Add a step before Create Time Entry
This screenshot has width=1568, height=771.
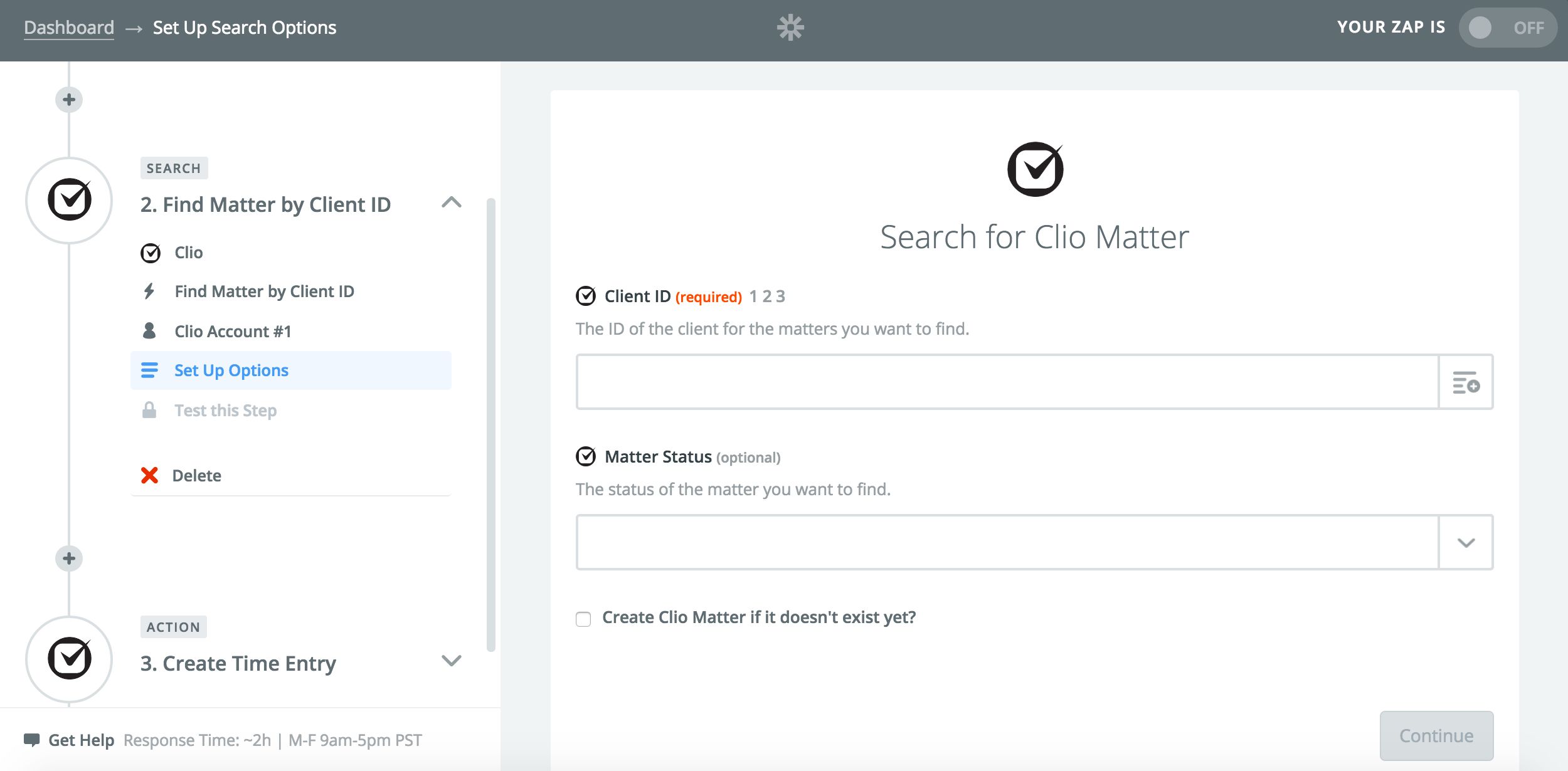[x=69, y=559]
